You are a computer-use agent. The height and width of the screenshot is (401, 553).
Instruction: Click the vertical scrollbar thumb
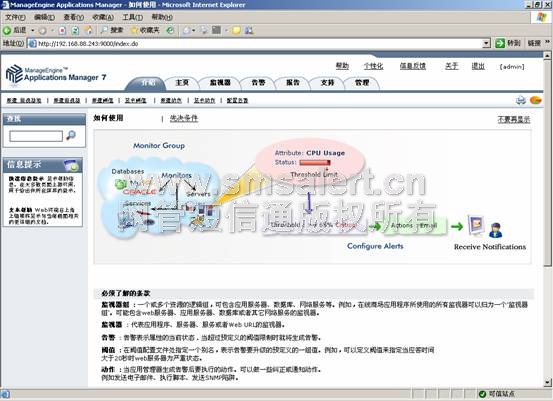click(x=547, y=162)
